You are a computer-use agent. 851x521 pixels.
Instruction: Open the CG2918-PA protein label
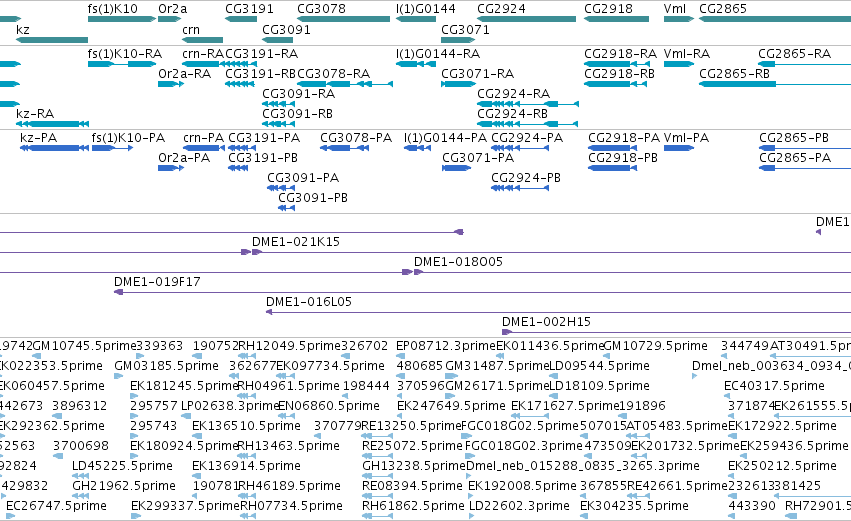click(x=624, y=138)
